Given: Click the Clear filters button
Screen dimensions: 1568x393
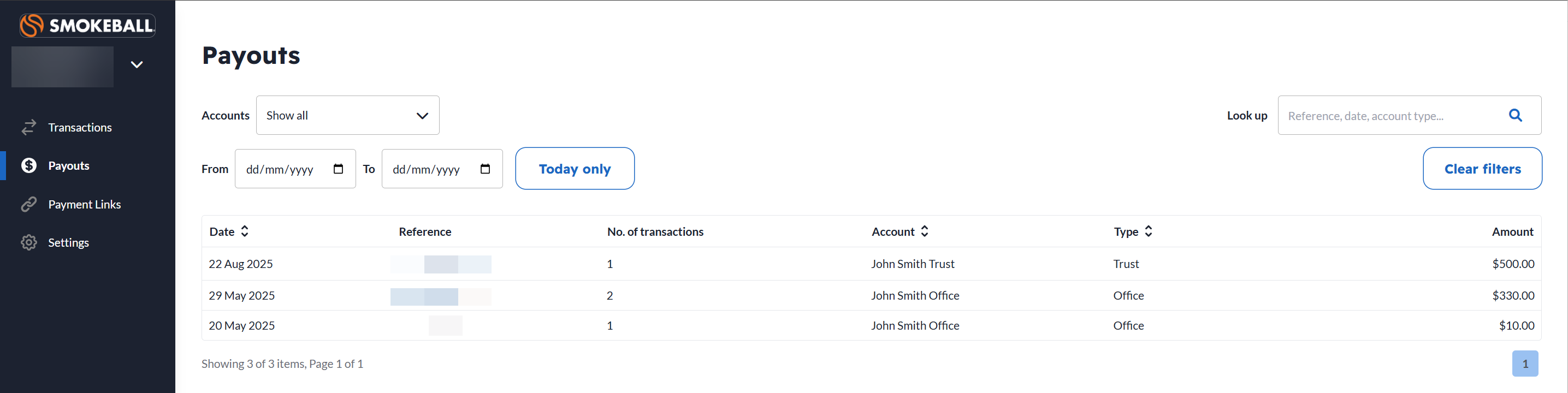Looking at the screenshot, I should [x=1482, y=169].
